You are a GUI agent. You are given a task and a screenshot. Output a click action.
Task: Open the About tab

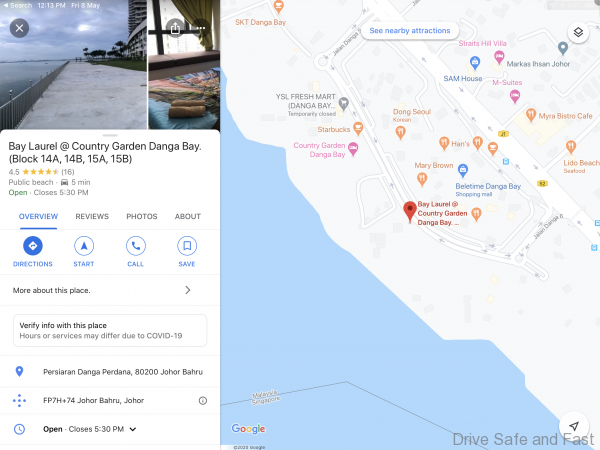(188, 217)
